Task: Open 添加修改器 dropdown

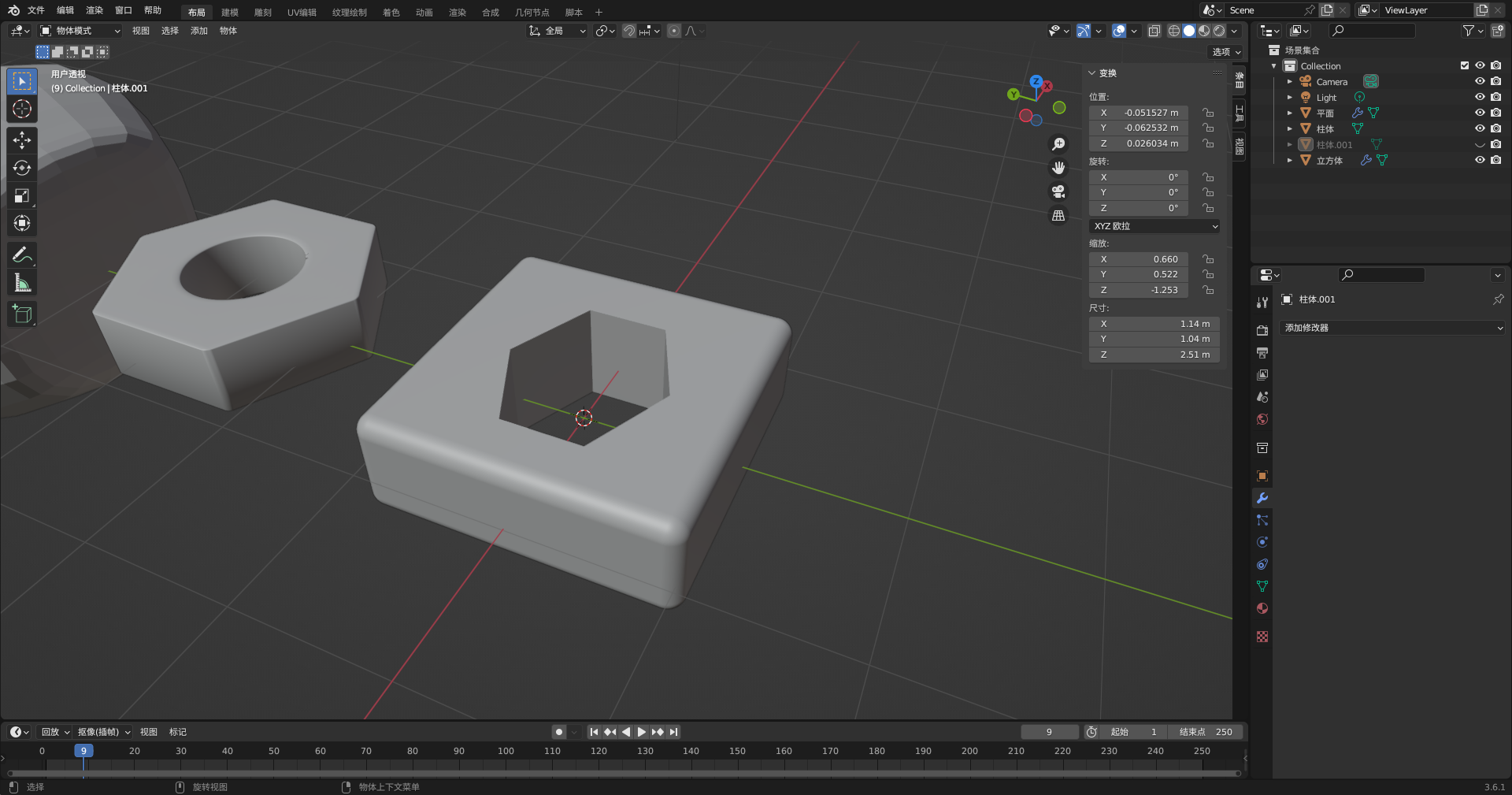Action: 1392,328
